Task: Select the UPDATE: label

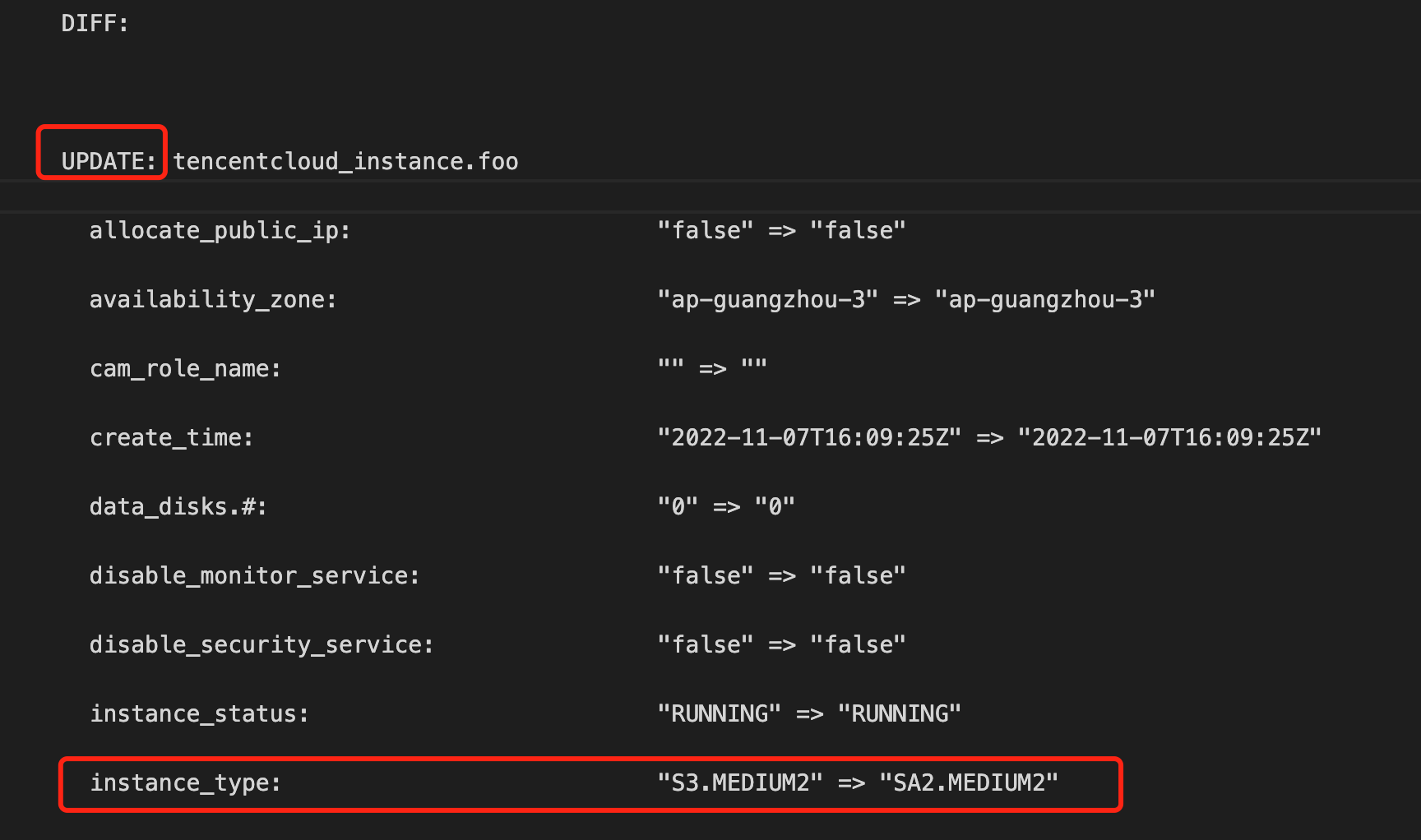Action: pyautogui.click(x=109, y=161)
